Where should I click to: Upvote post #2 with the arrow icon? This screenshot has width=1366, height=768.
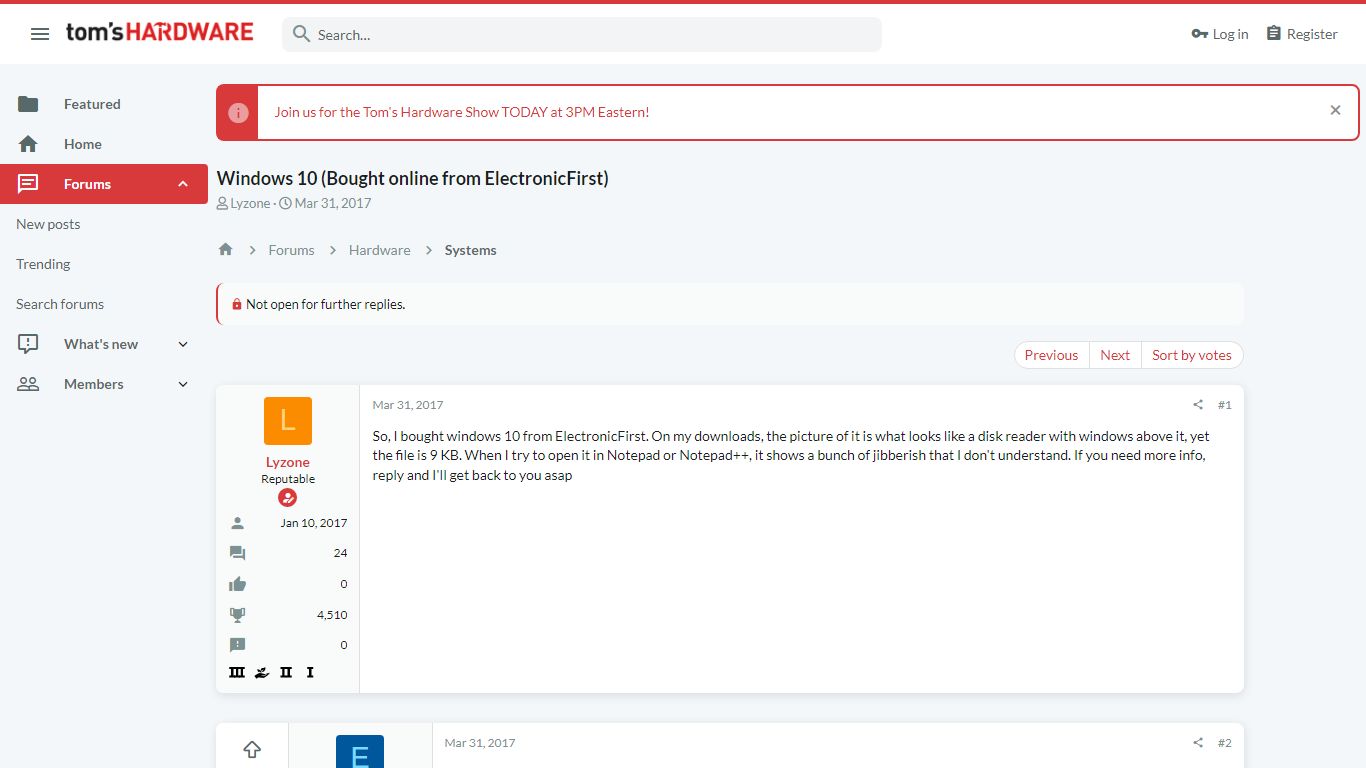pos(252,749)
